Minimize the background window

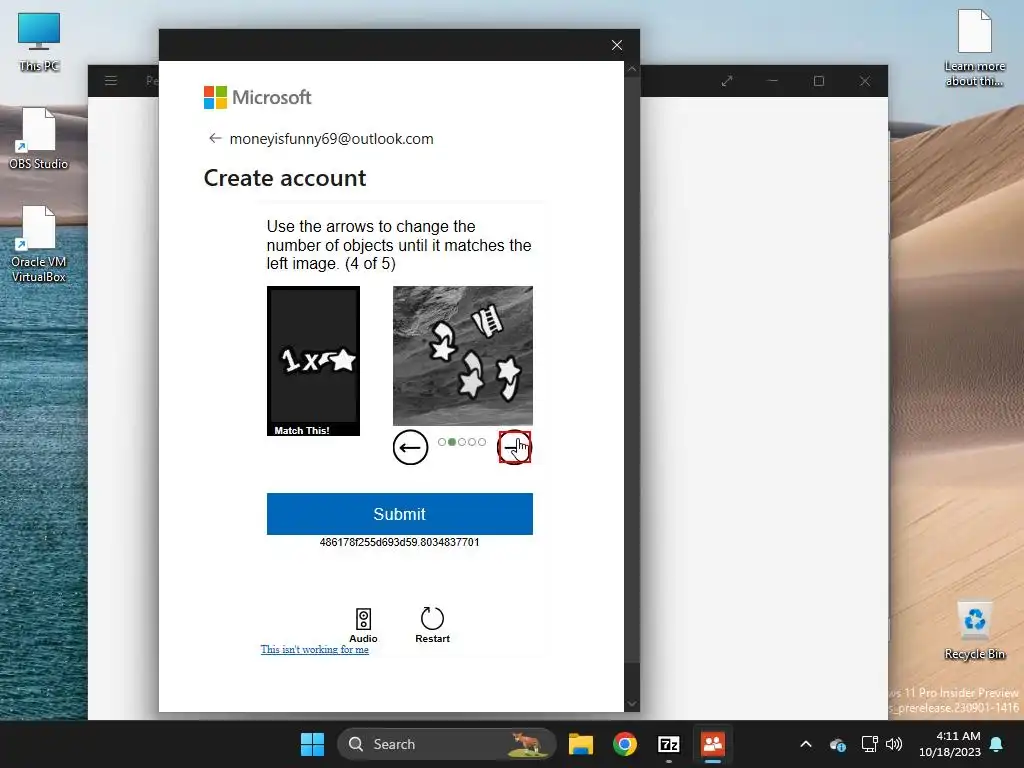coord(773,81)
